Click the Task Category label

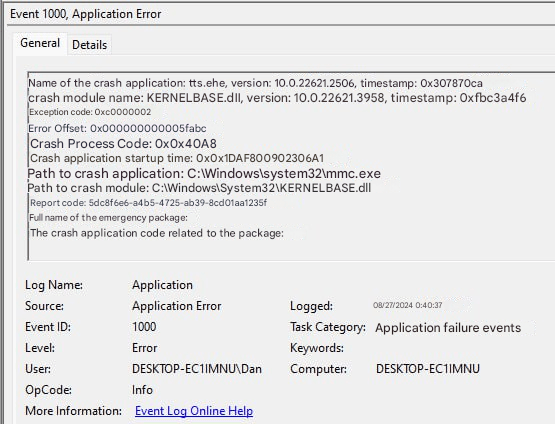tap(328, 327)
